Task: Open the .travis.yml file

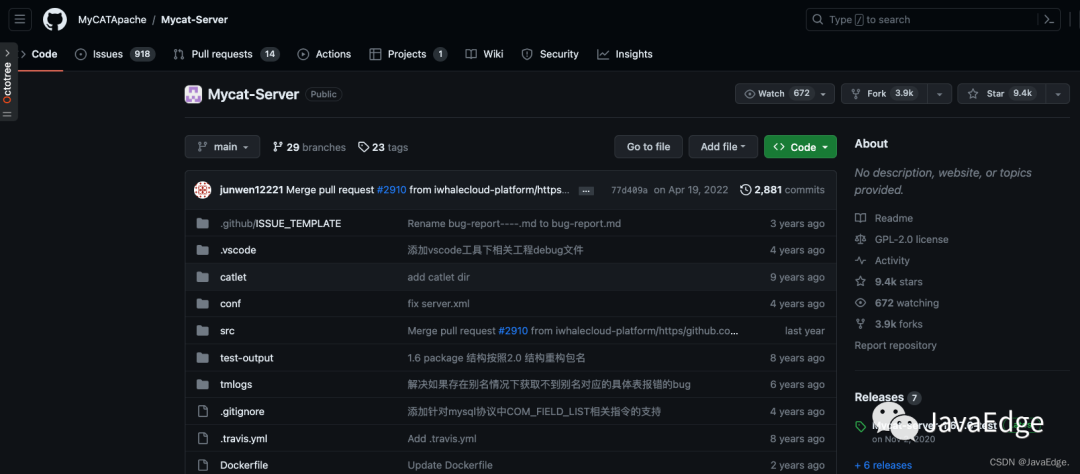Action: tap(244, 438)
